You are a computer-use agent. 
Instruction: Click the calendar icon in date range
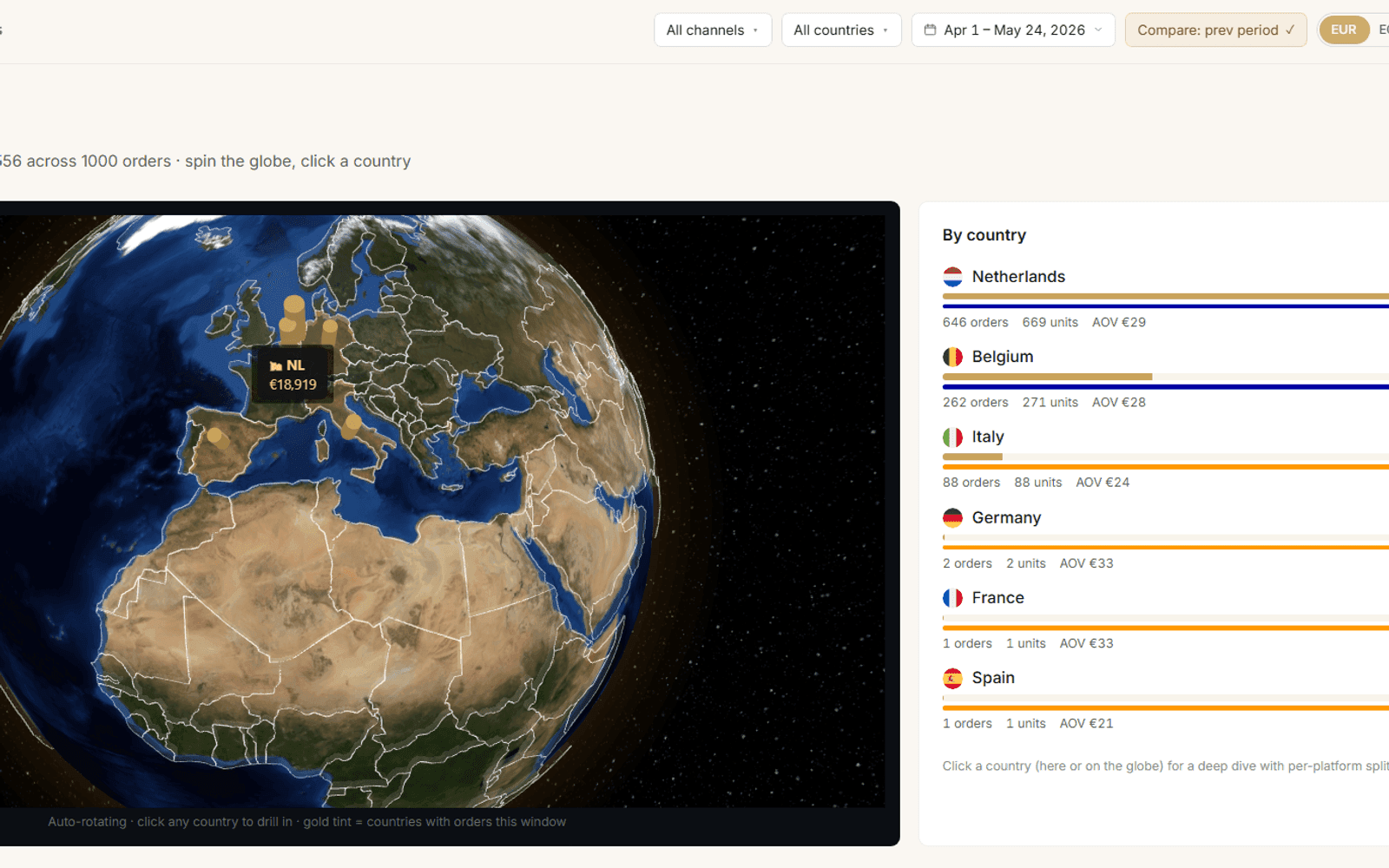pyautogui.click(x=930, y=30)
